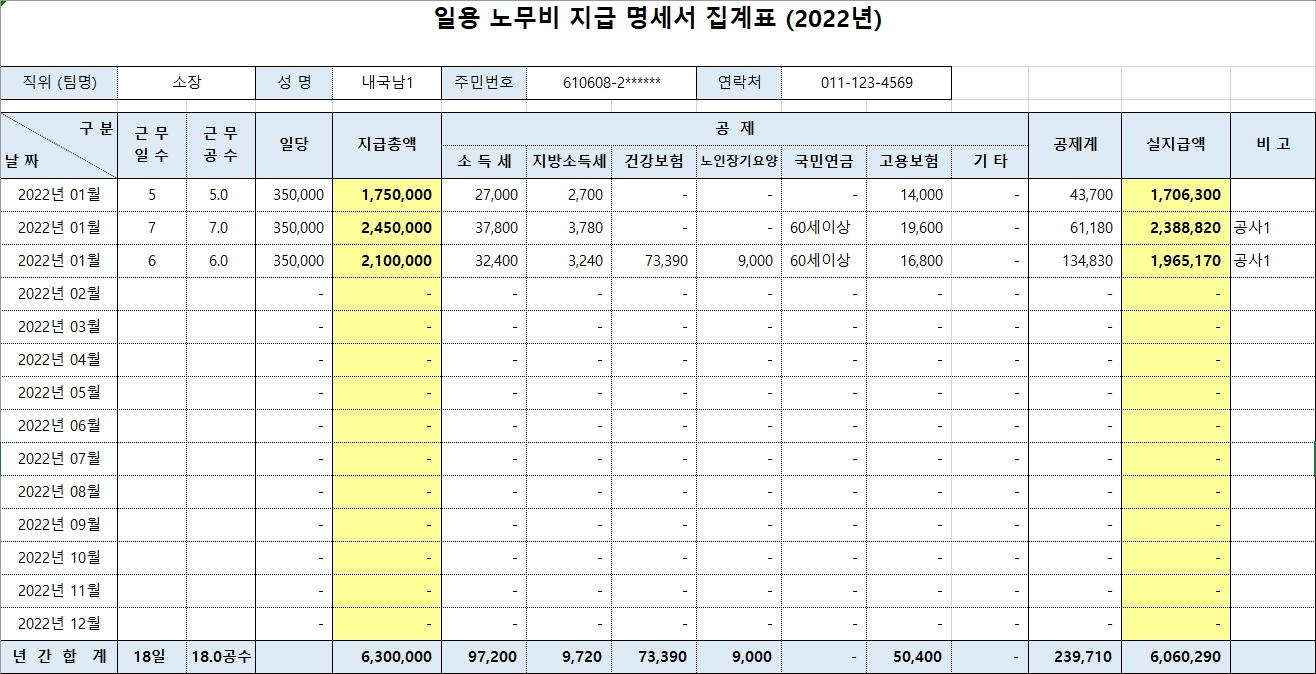Image resolution: width=1316 pixels, height=674 pixels.
Task: Click the 소 득 세 column header
Action: 484,162
